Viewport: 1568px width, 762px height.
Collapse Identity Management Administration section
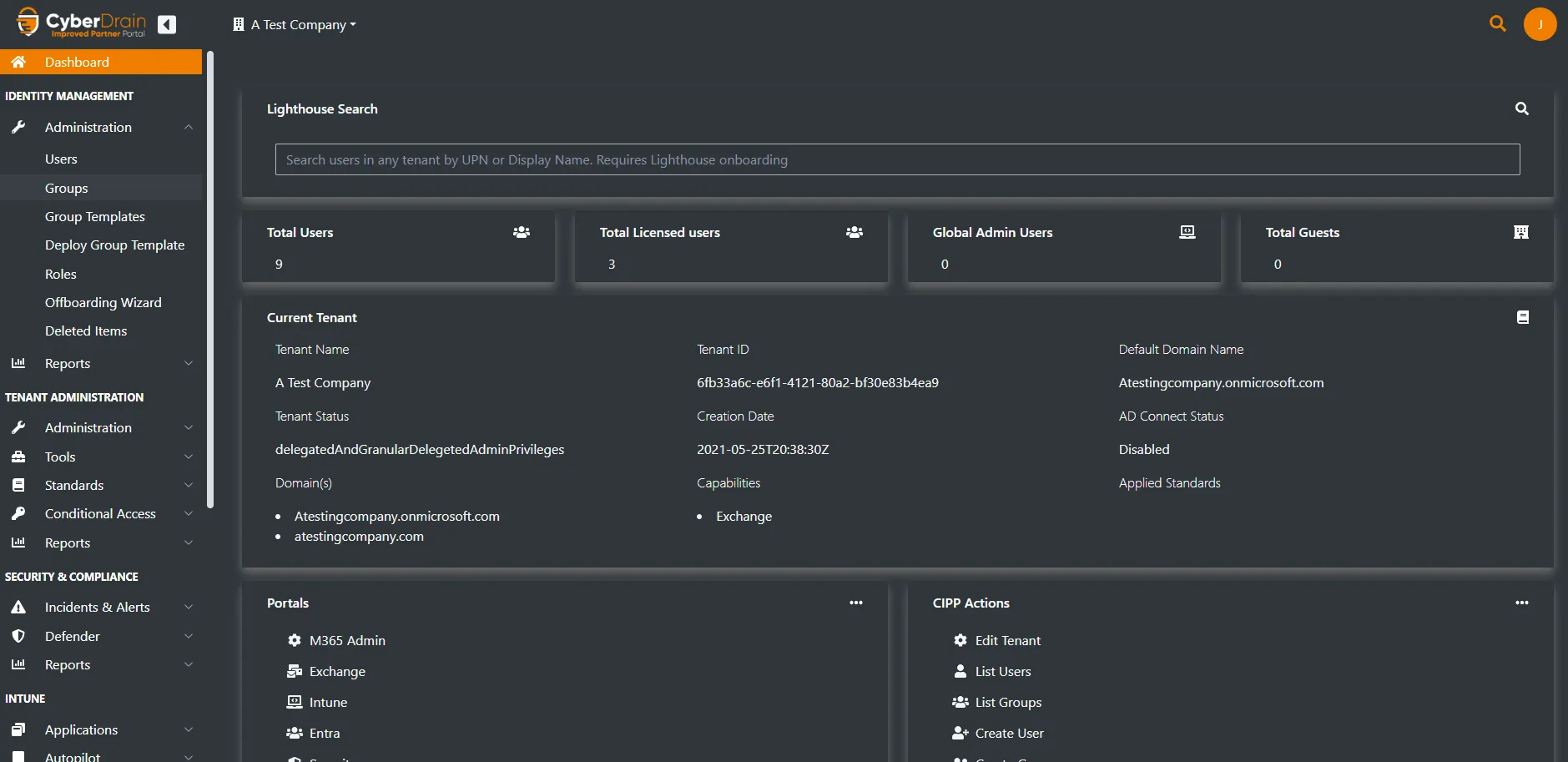tap(101, 127)
